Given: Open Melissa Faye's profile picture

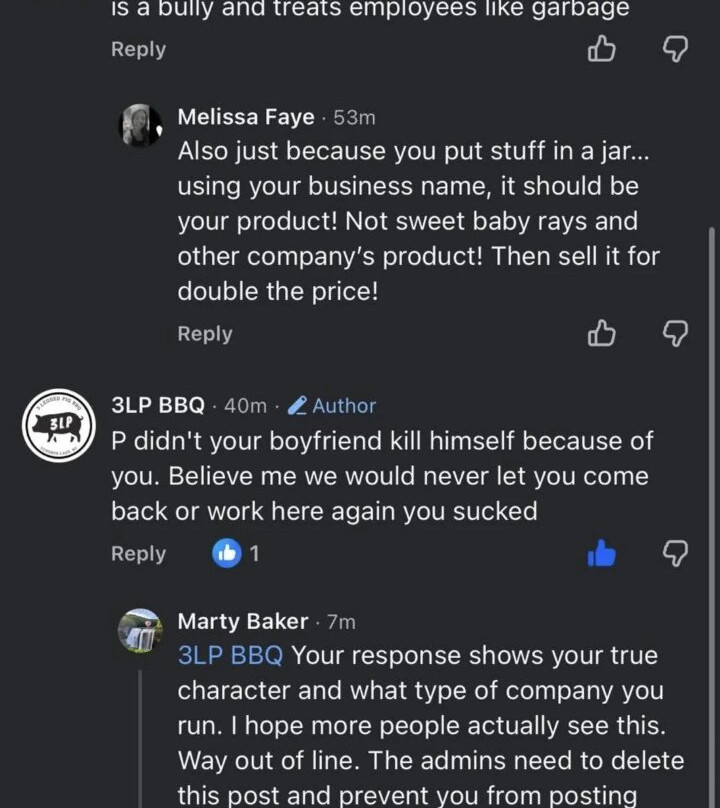Looking at the screenshot, I should 141,126.
